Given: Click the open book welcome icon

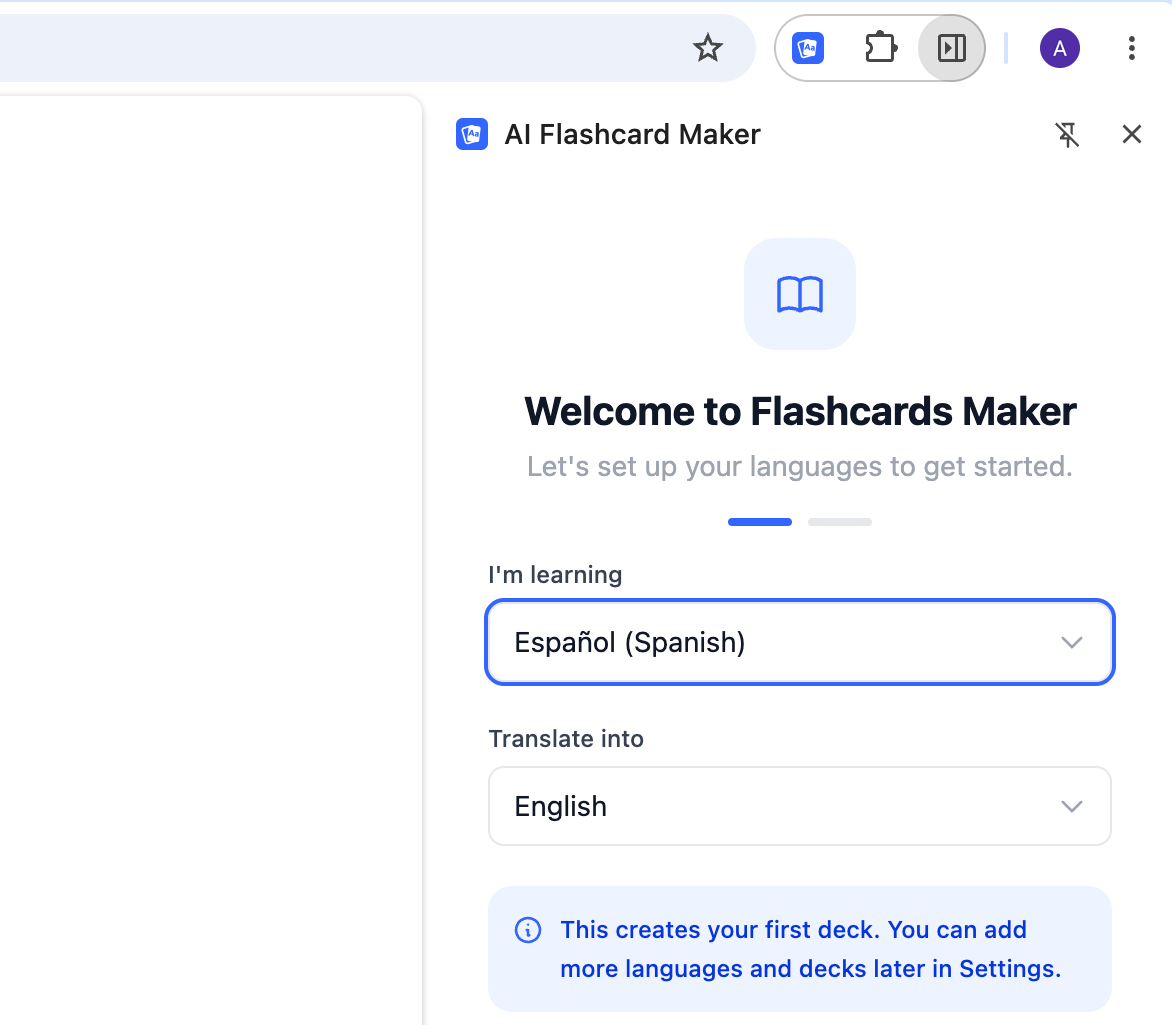Looking at the screenshot, I should point(800,294).
